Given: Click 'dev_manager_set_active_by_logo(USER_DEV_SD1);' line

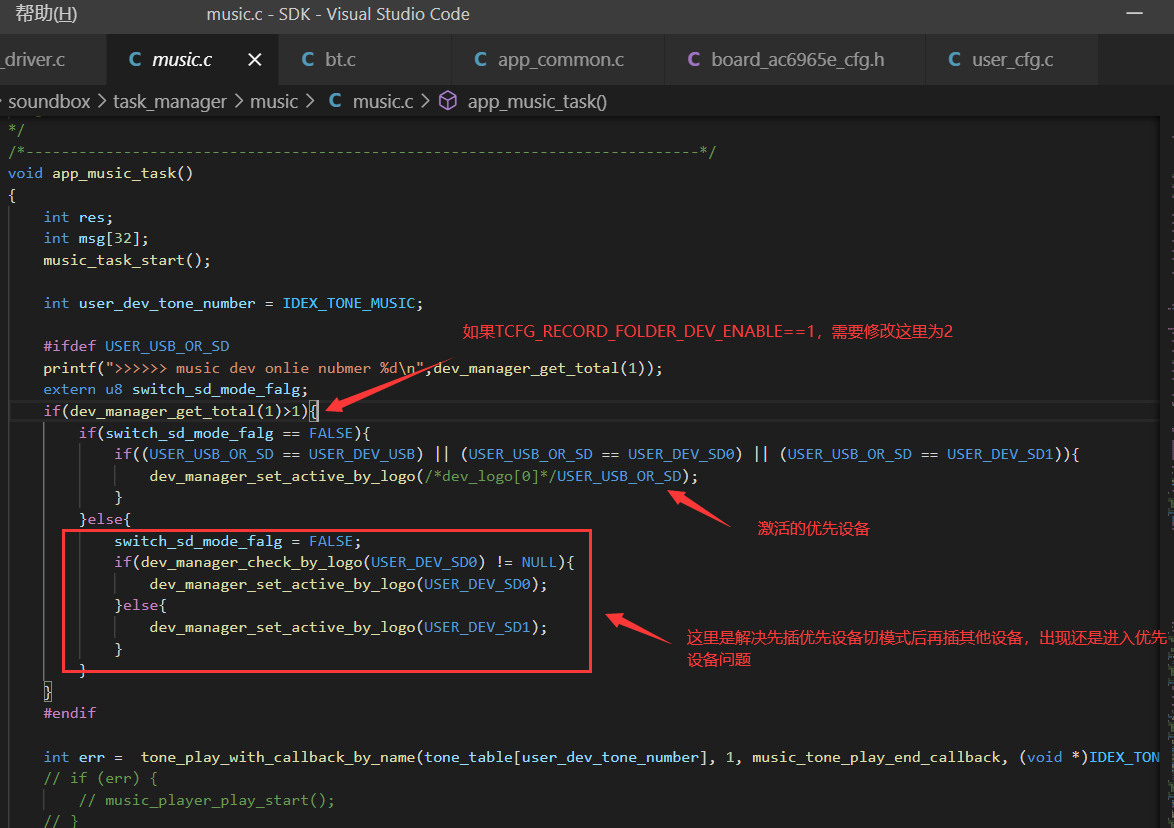Looking at the screenshot, I should [x=348, y=627].
